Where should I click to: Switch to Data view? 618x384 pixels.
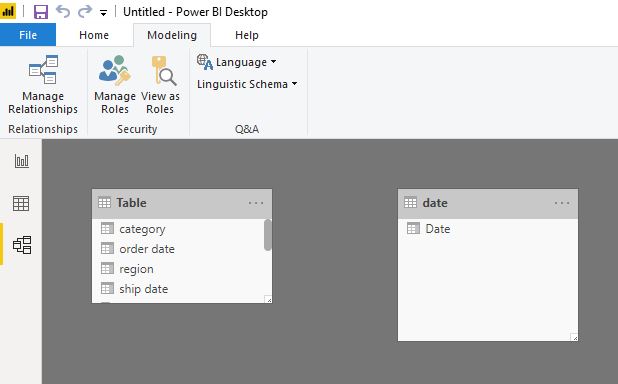coord(21,203)
